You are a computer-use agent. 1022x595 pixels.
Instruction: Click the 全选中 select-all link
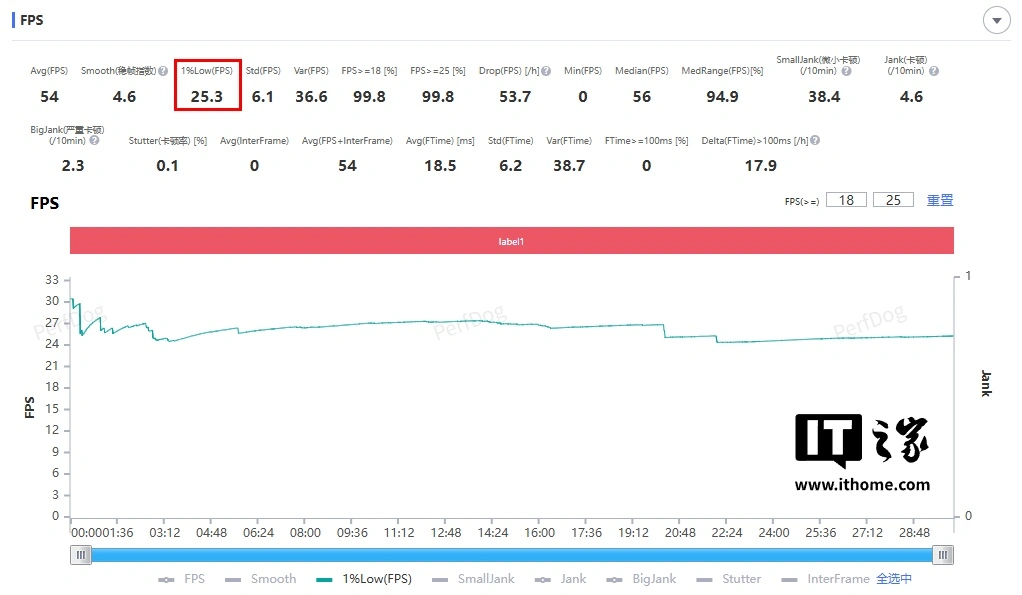894,579
